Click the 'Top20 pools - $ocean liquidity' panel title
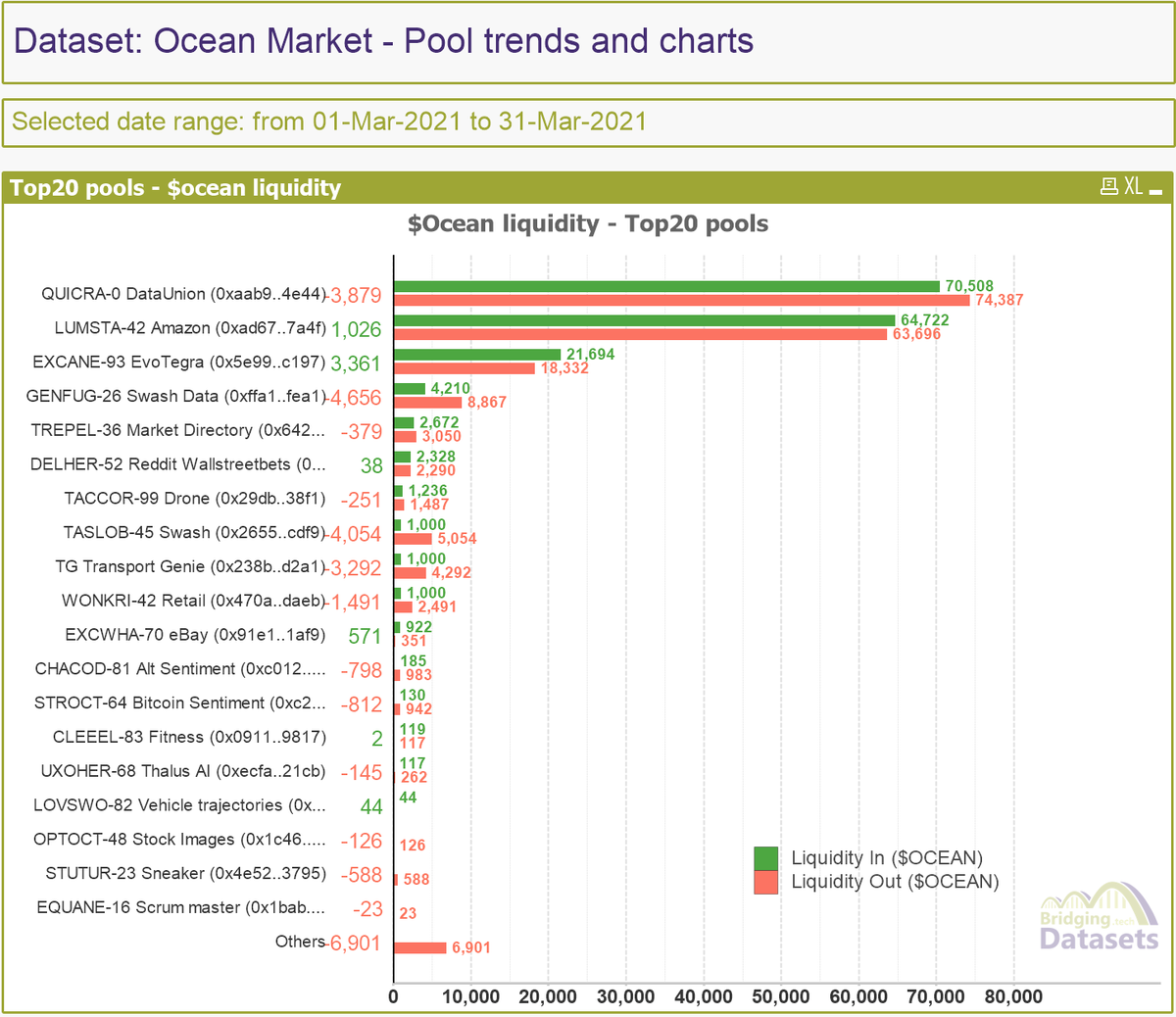This screenshot has width=1176, height=1017. [x=175, y=187]
